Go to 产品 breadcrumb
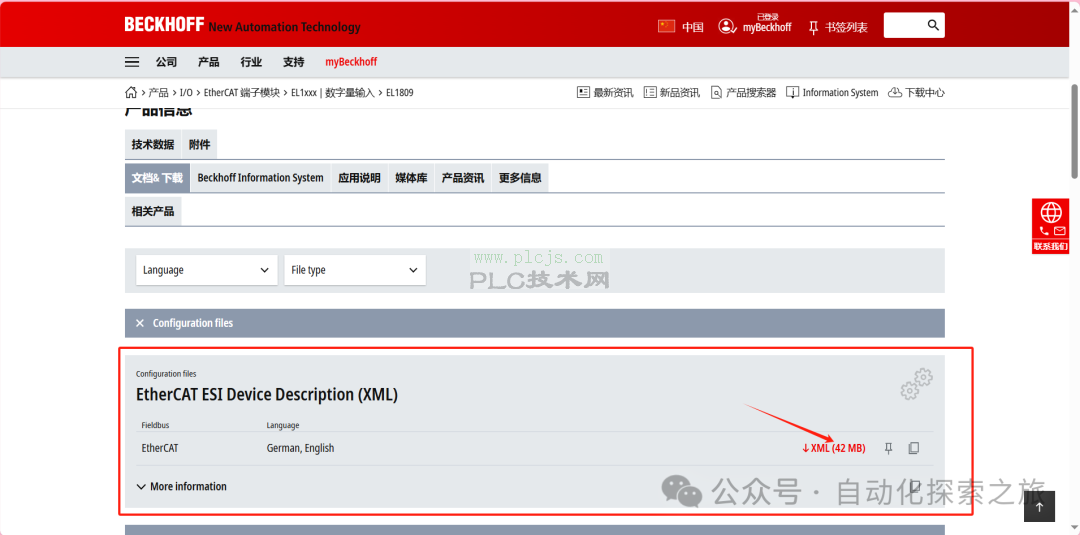 point(158,92)
